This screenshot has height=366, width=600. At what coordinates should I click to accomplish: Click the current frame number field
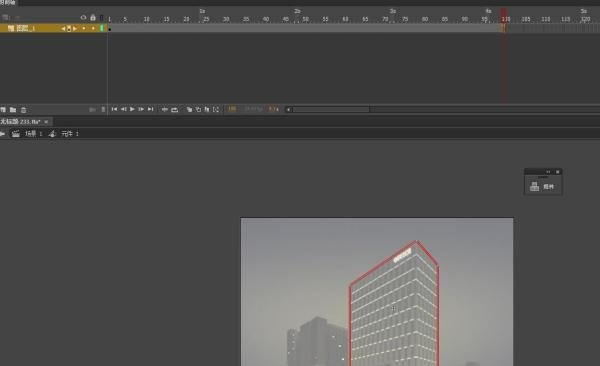click(x=232, y=109)
